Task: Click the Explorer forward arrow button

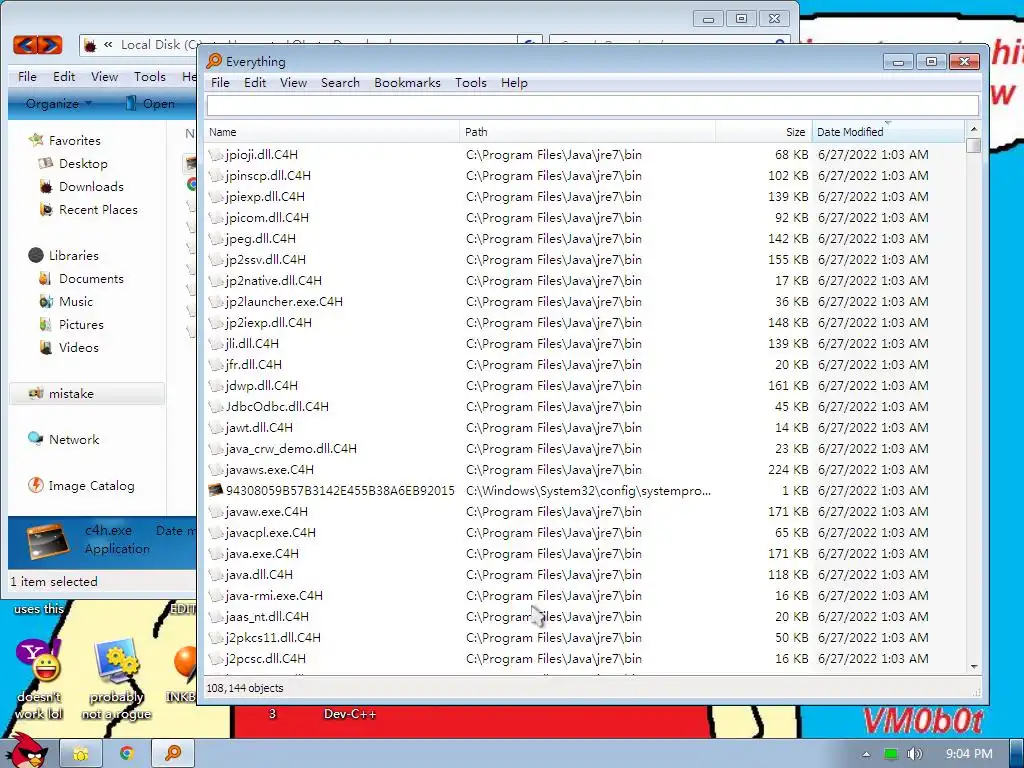Action: click(50, 44)
